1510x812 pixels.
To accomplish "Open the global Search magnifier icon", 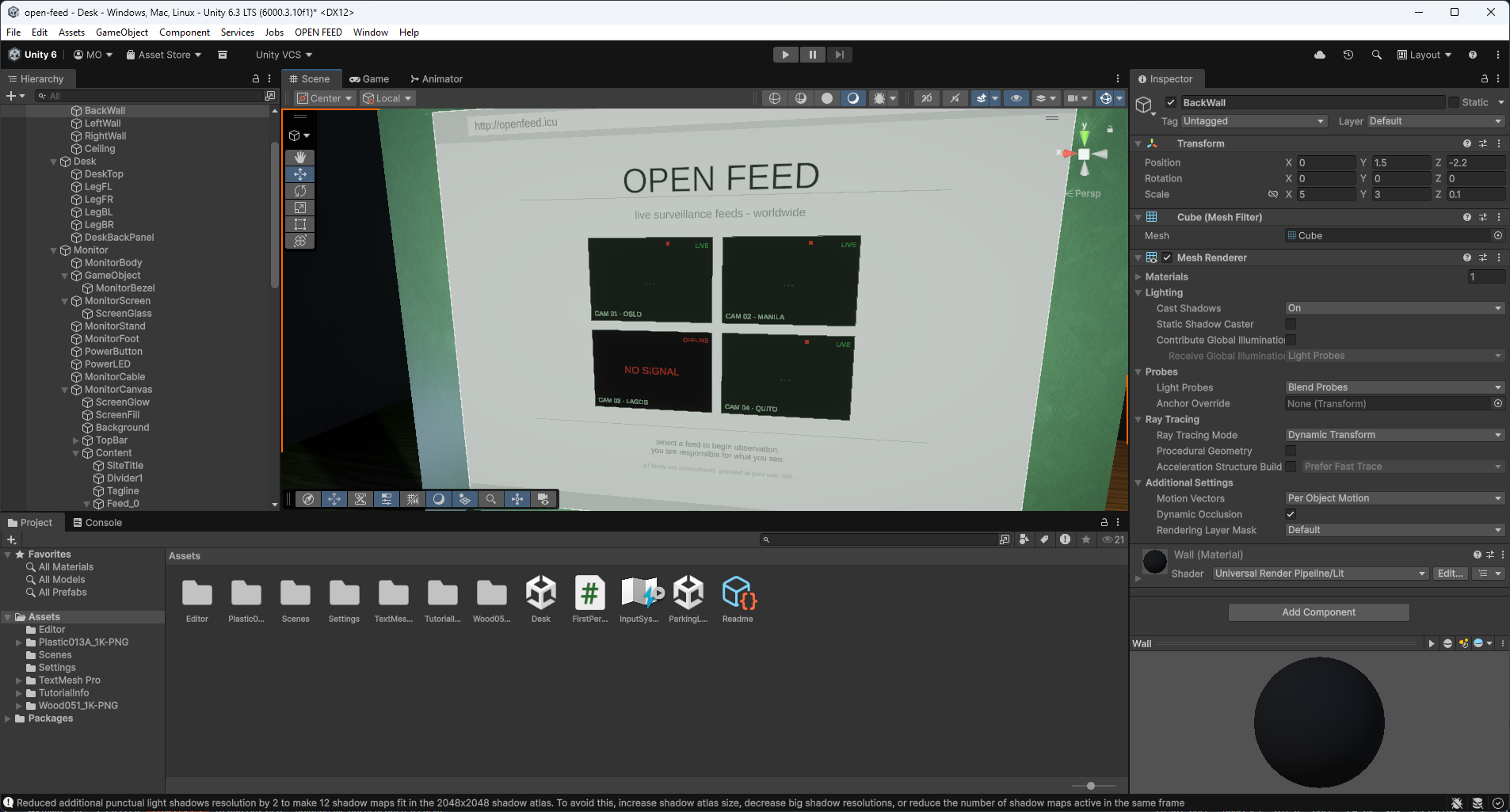I will tap(1377, 55).
